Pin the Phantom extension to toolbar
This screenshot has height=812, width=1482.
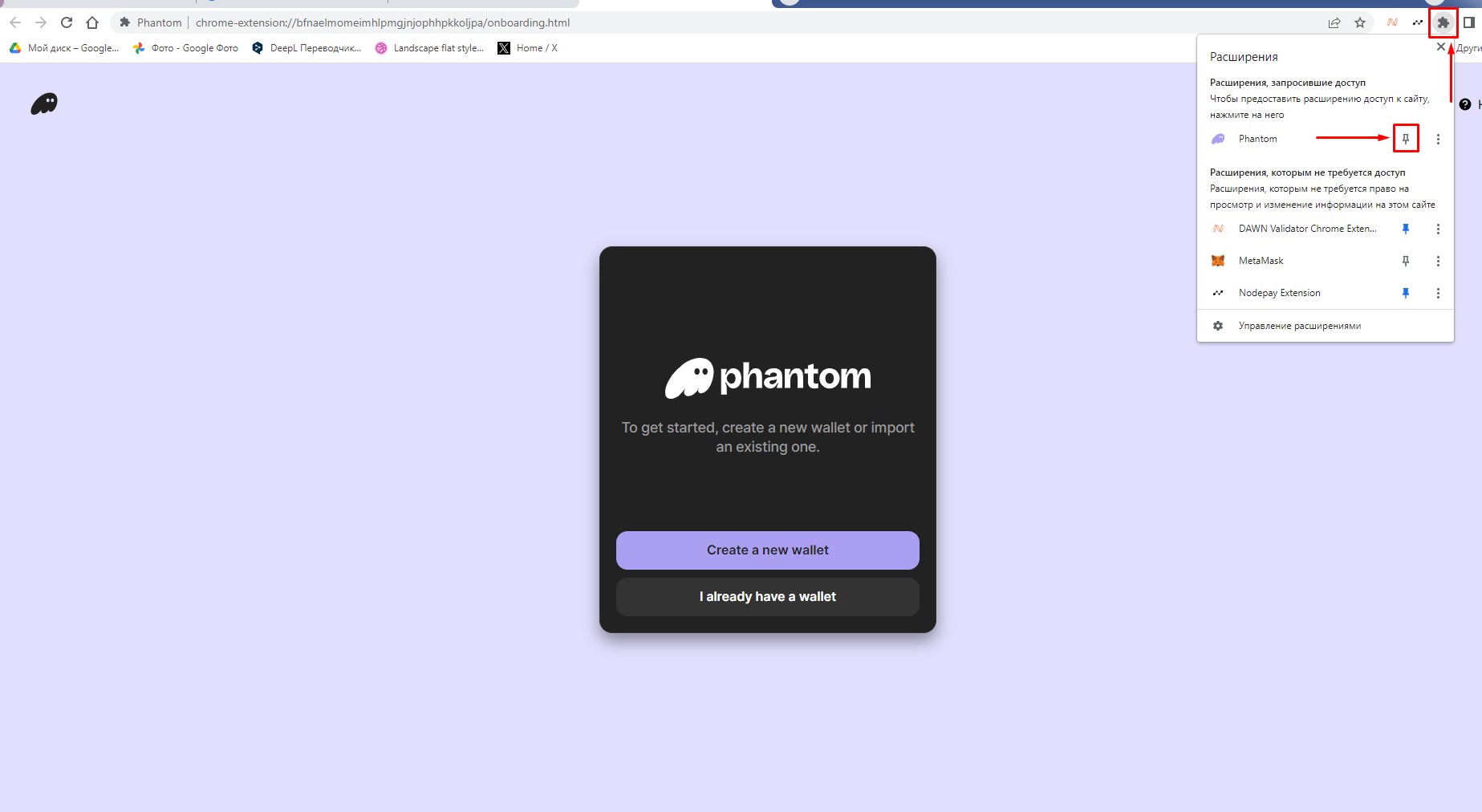[1405, 139]
